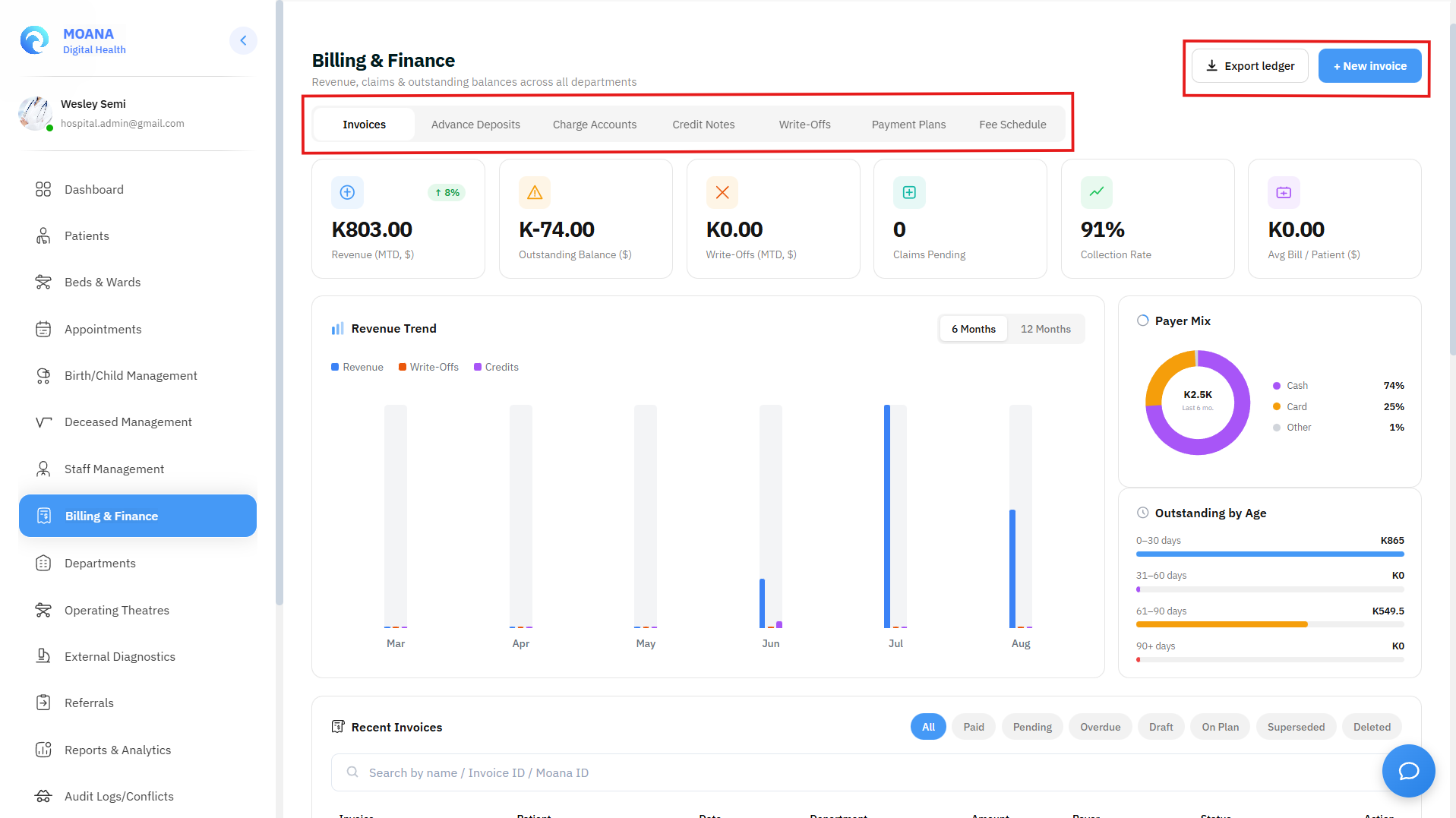
Task: Open the Dashboard menu label
Action: pyautogui.click(x=93, y=189)
